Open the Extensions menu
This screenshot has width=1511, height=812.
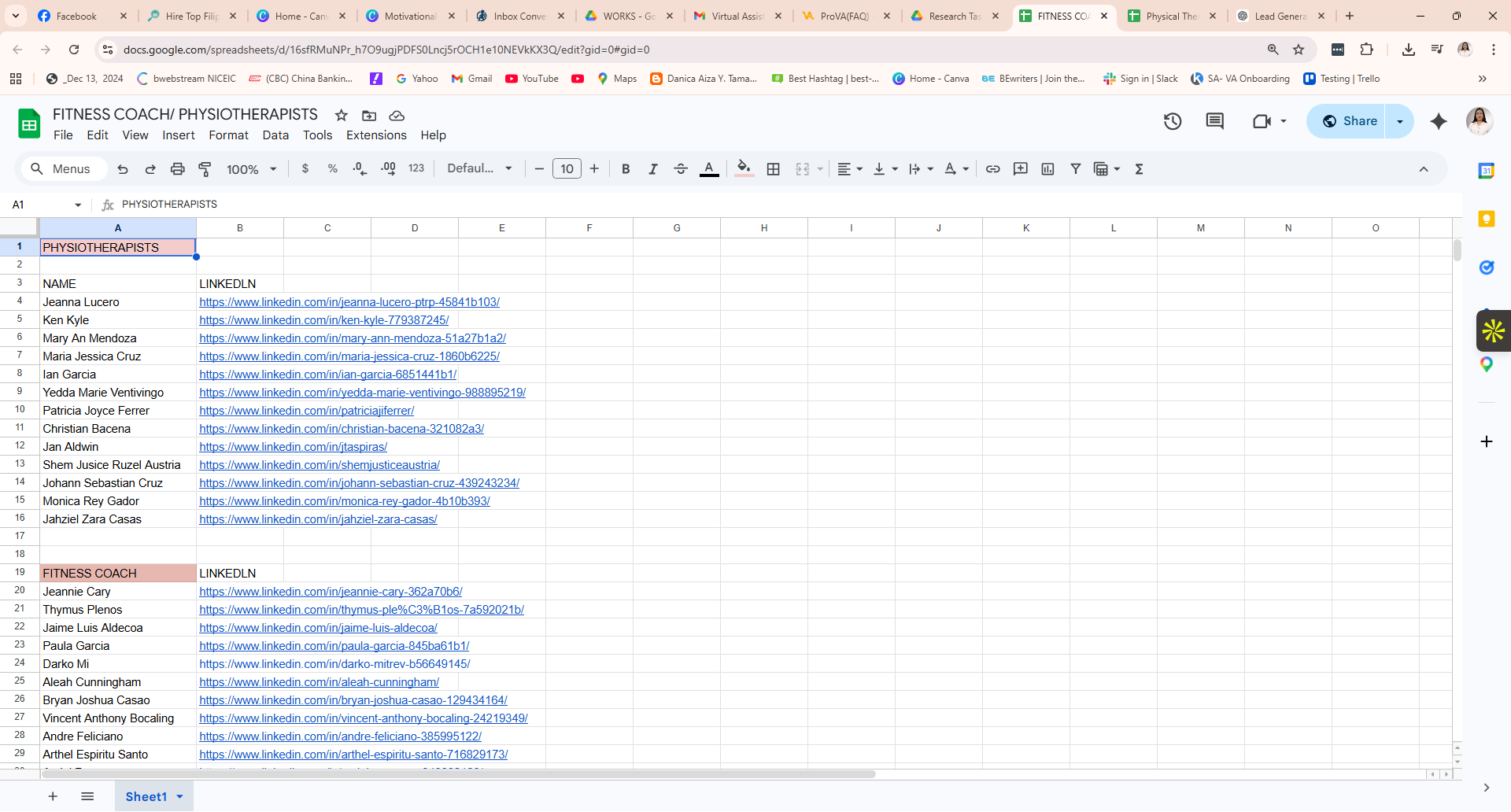click(376, 135)
